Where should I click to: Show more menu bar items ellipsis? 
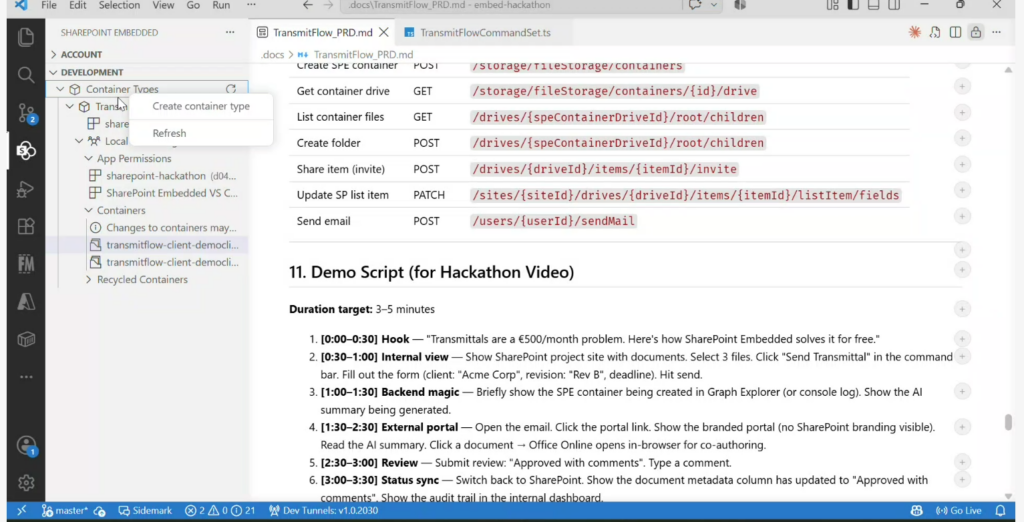[x=251, y=5]
